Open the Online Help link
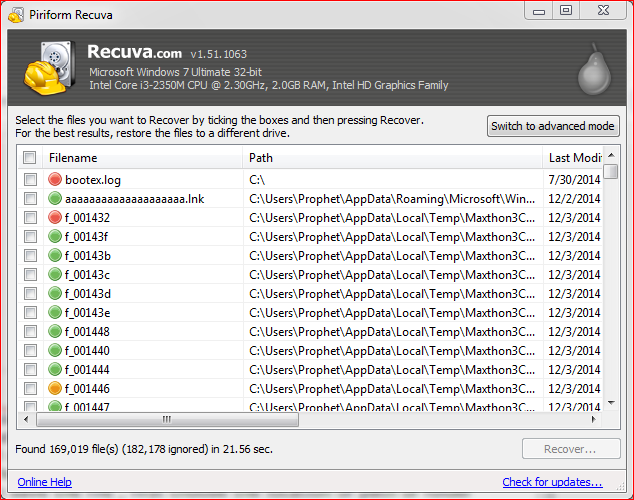Image resolution: width=634 pixels, height=500 pixels. (x=44, y=482)
